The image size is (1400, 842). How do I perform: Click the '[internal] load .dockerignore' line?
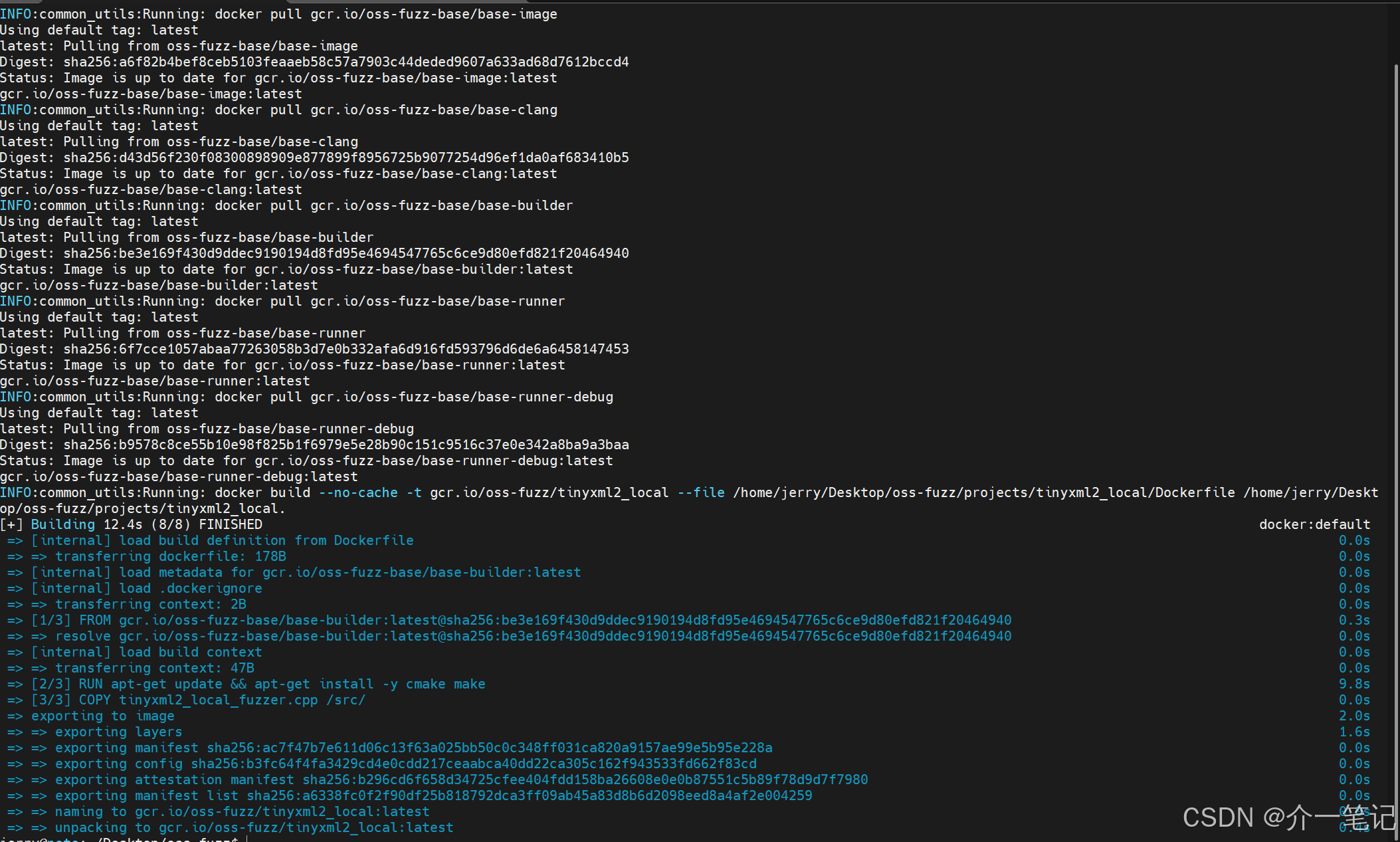[146, 588]
